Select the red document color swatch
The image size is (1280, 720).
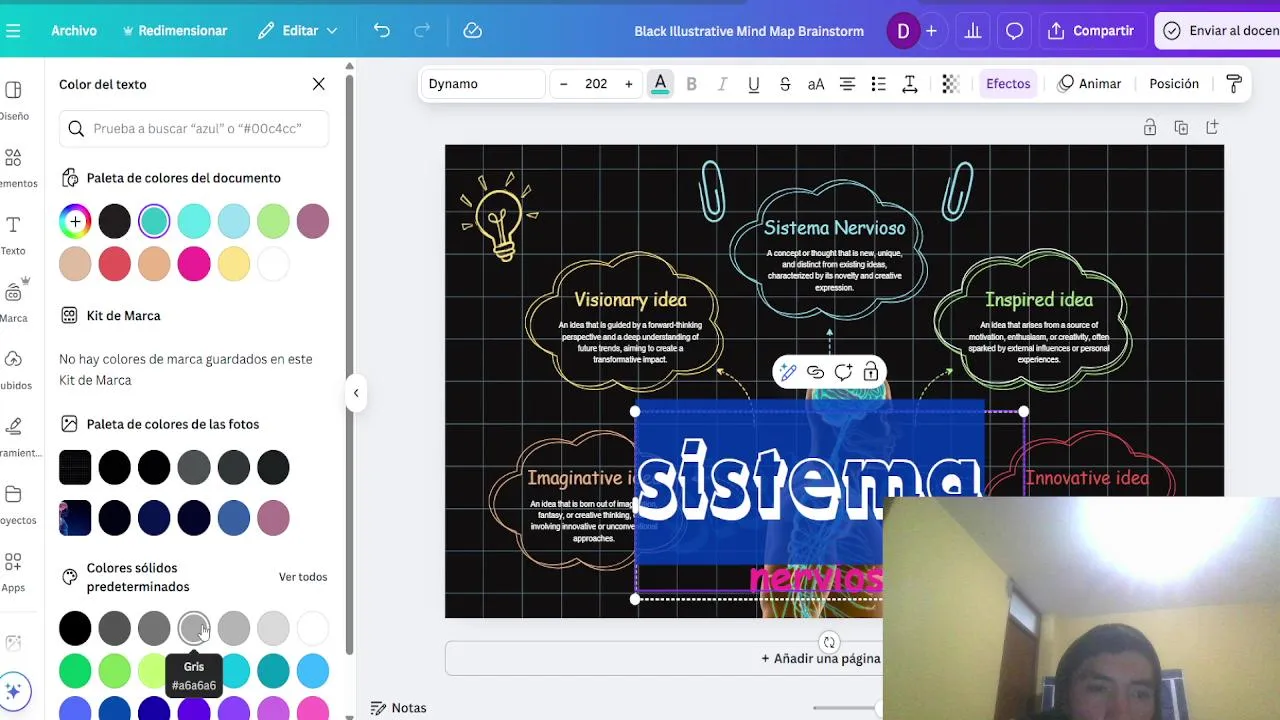pyautogui.click(x=114, y=264)
